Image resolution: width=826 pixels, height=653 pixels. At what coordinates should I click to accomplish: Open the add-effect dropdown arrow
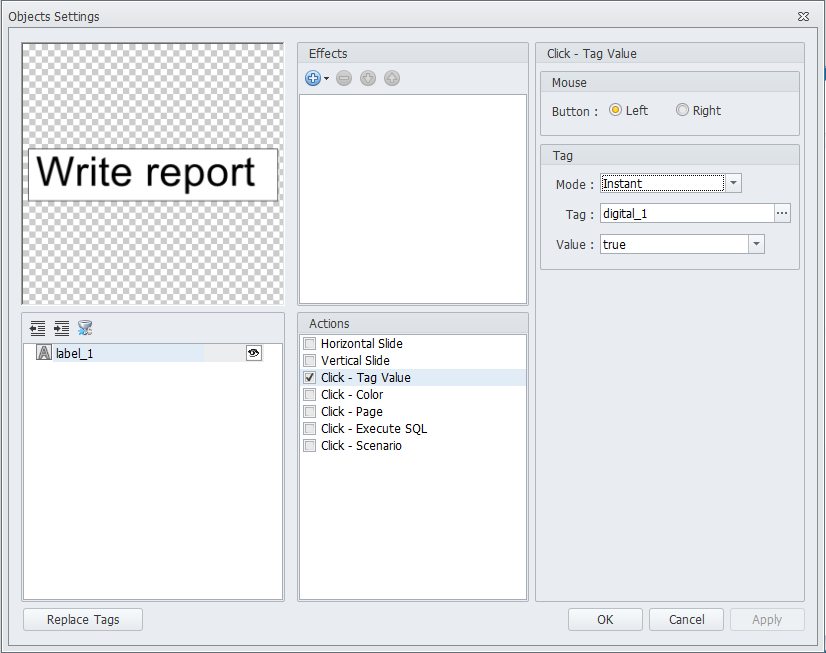(327, 78)
